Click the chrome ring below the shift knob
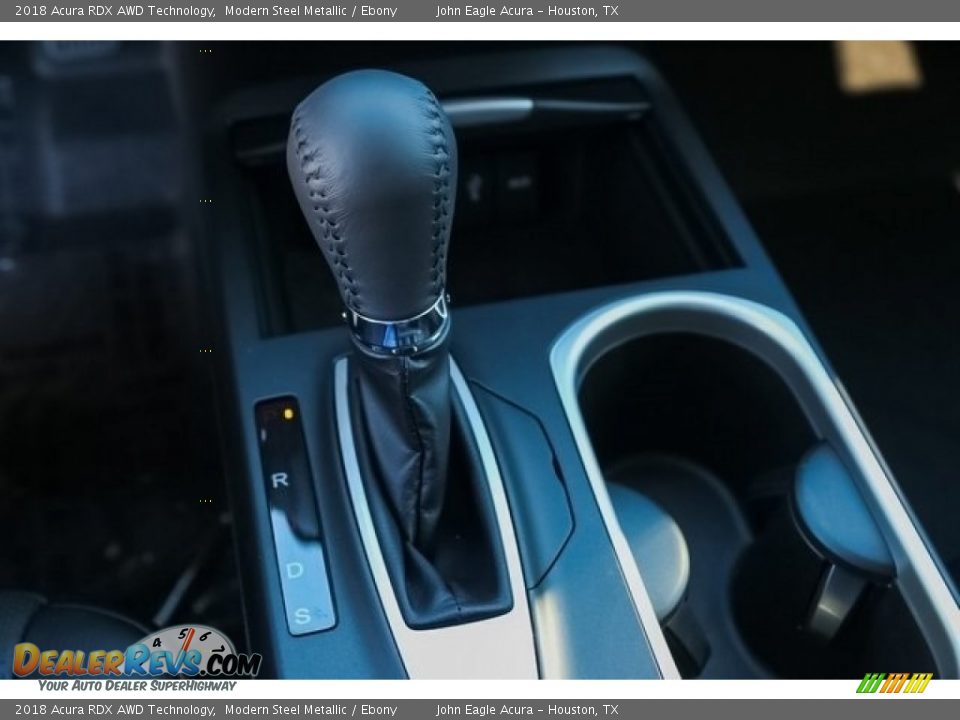This screenshot has height=720, width=960. point(398,330)
